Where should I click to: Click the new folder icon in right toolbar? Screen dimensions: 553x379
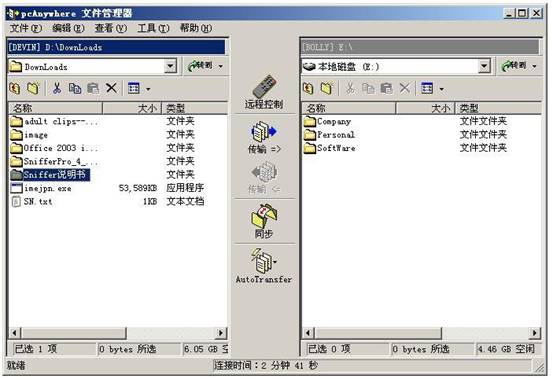coord(327,88)
